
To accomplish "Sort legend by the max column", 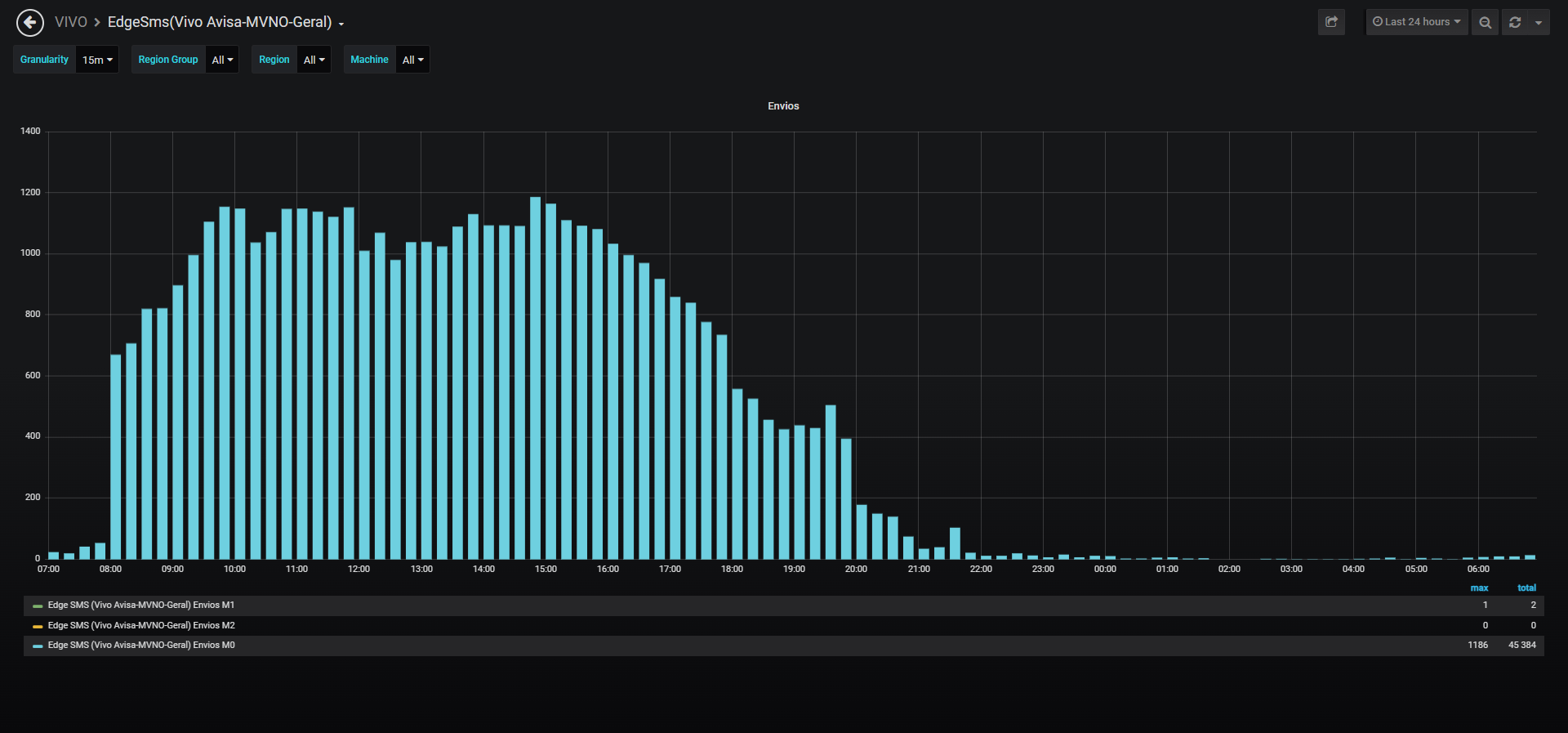I will point(1479,588).
